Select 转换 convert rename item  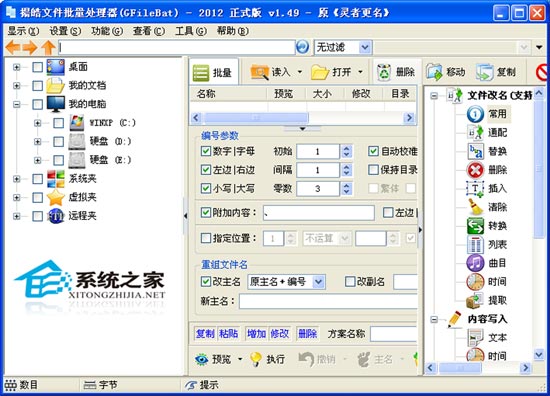click(497, 226)
